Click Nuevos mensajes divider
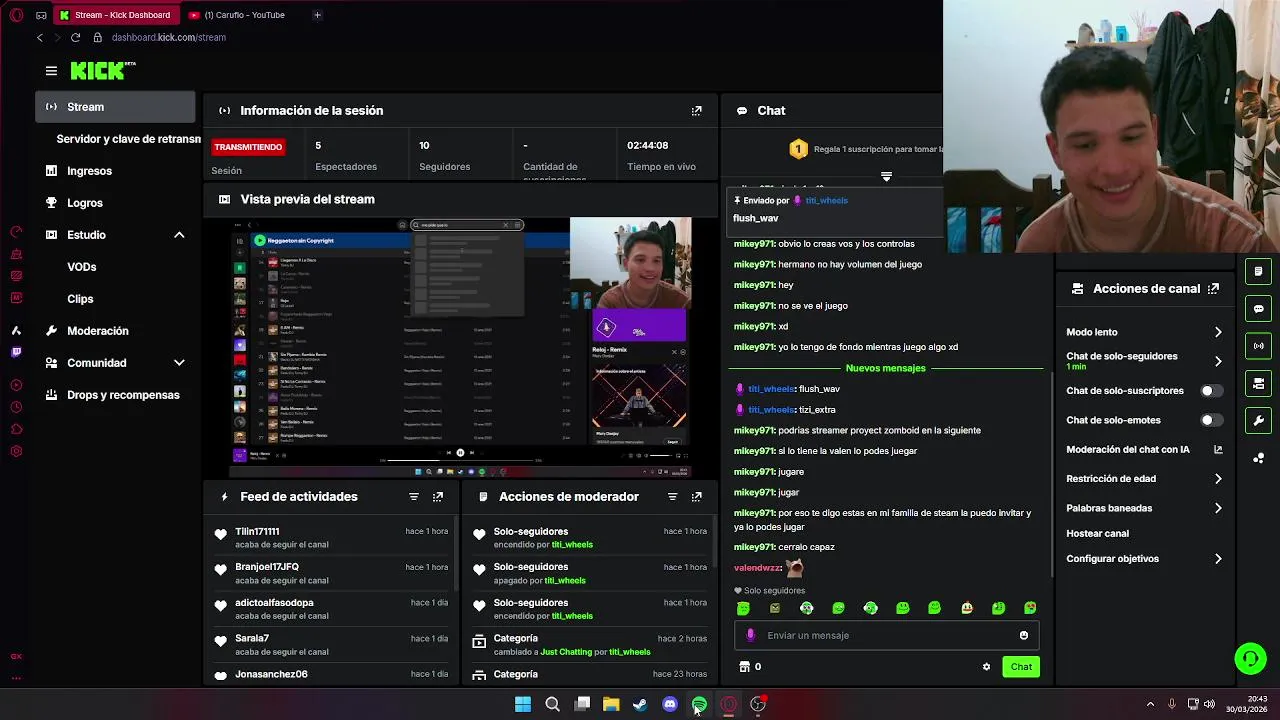The width and height of the screenshot is (1280, 720). pos(886,368)
